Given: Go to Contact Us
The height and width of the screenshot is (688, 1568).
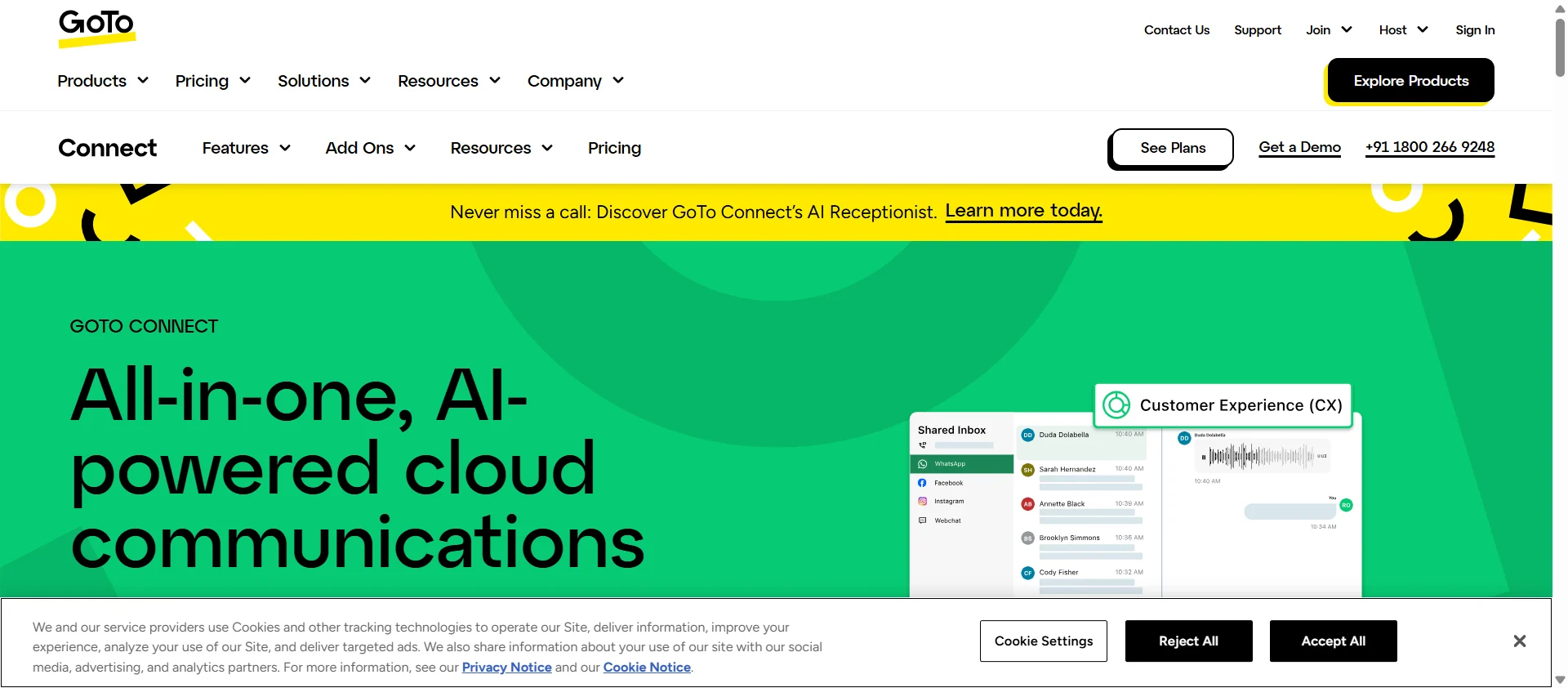Looking at the screenshot, I should 1177,30.
